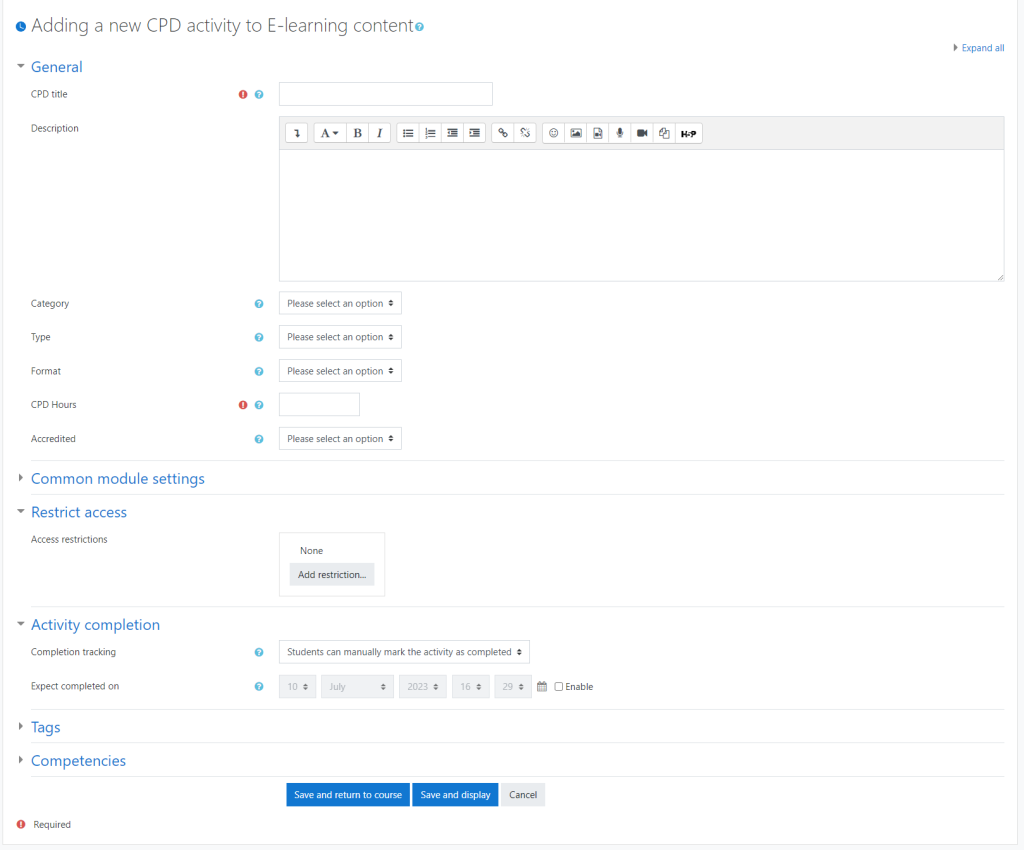Open help icon next to Type

pyautogui.click(x=259, y=338)
